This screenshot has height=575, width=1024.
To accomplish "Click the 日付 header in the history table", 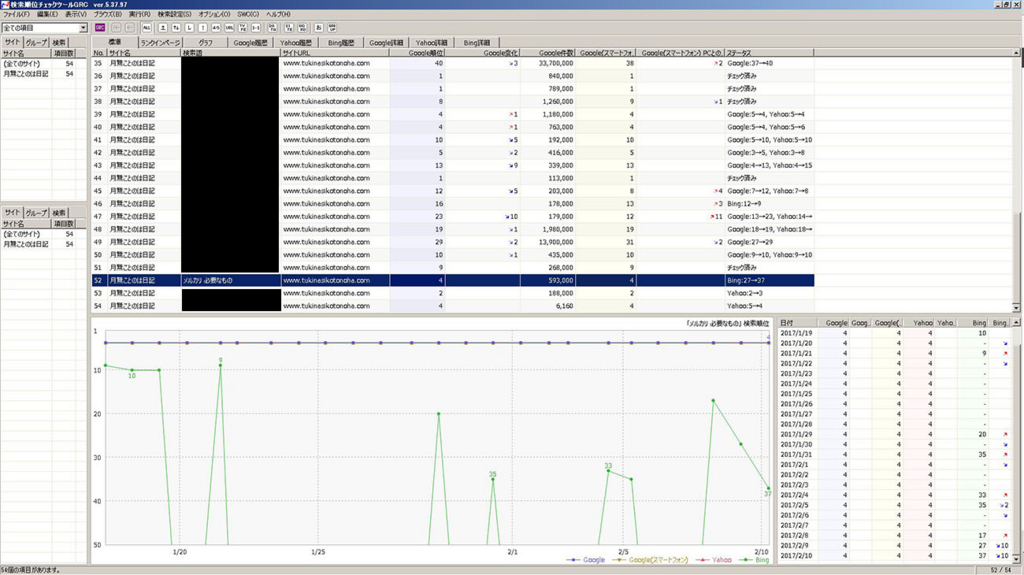I will pyautogui.click(x=798, y=323).
